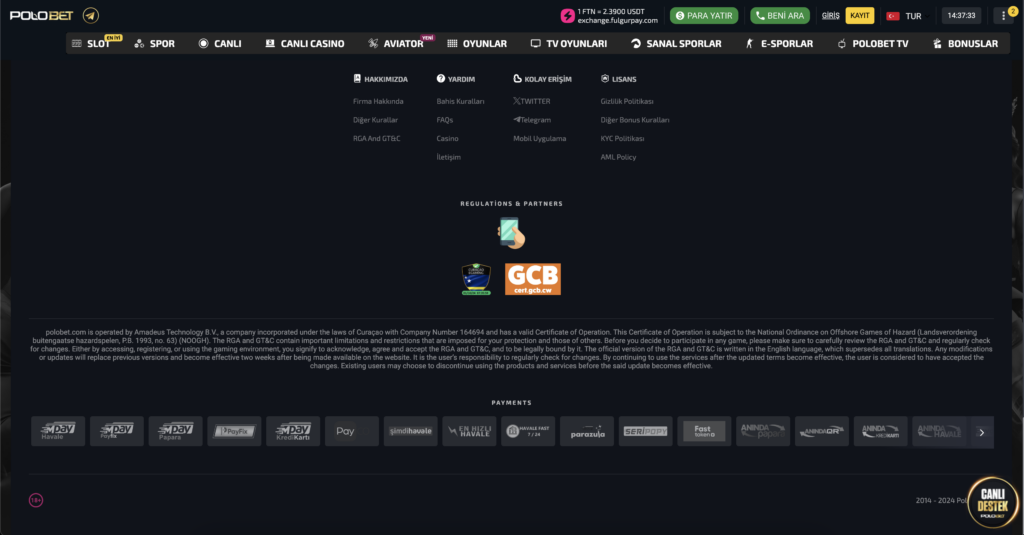The image size is (1024, 535).
Task: Click the Para Yatır deposit button
Action: click(x=704, y=16)
